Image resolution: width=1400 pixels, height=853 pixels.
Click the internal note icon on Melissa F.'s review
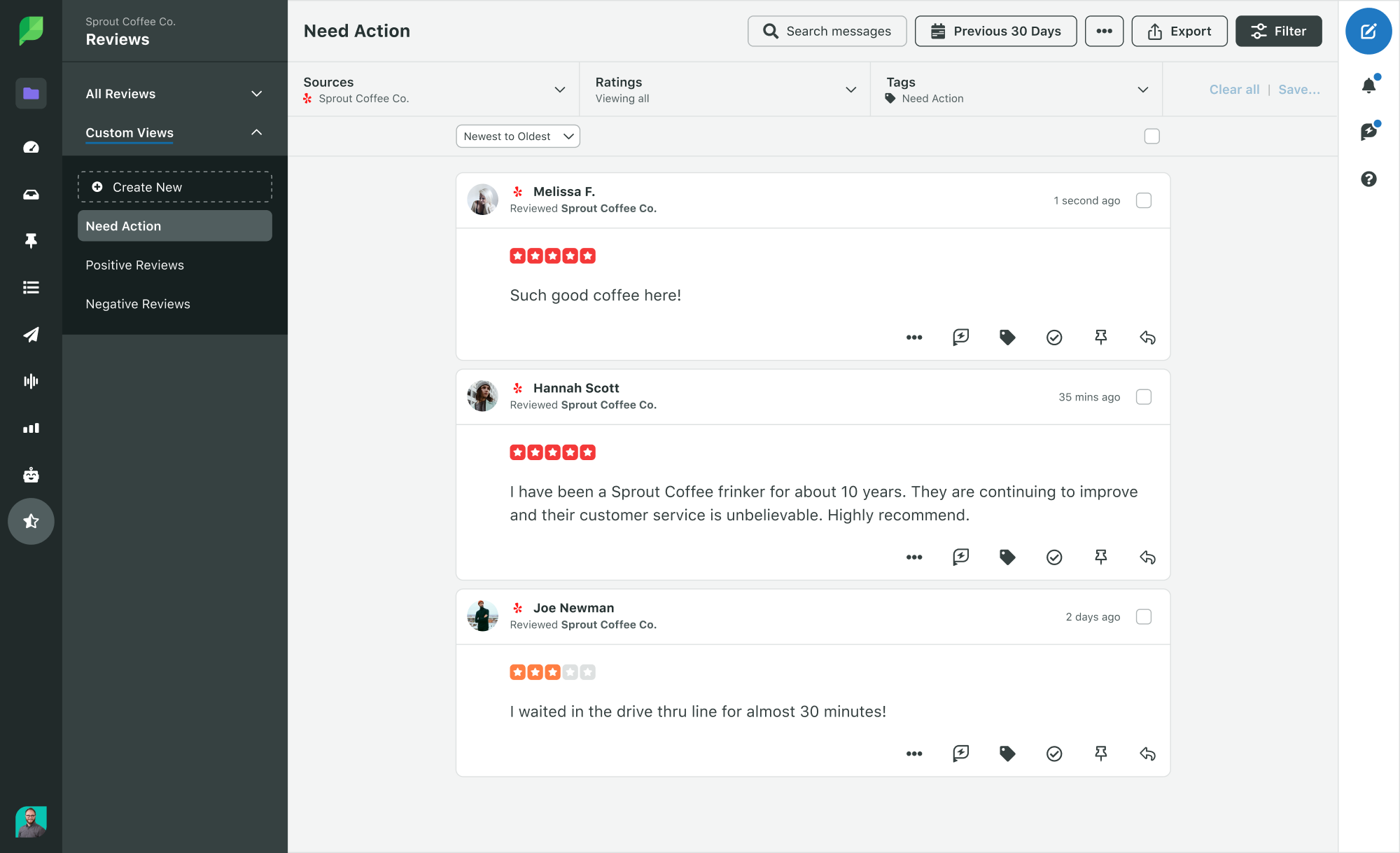960,337
